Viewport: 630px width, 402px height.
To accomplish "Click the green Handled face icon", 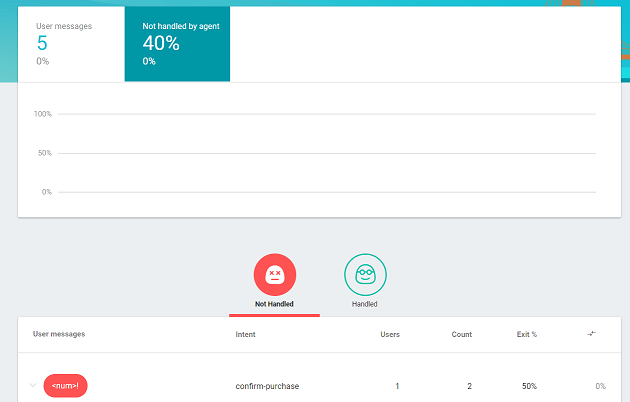I will [x=365, y=275].
